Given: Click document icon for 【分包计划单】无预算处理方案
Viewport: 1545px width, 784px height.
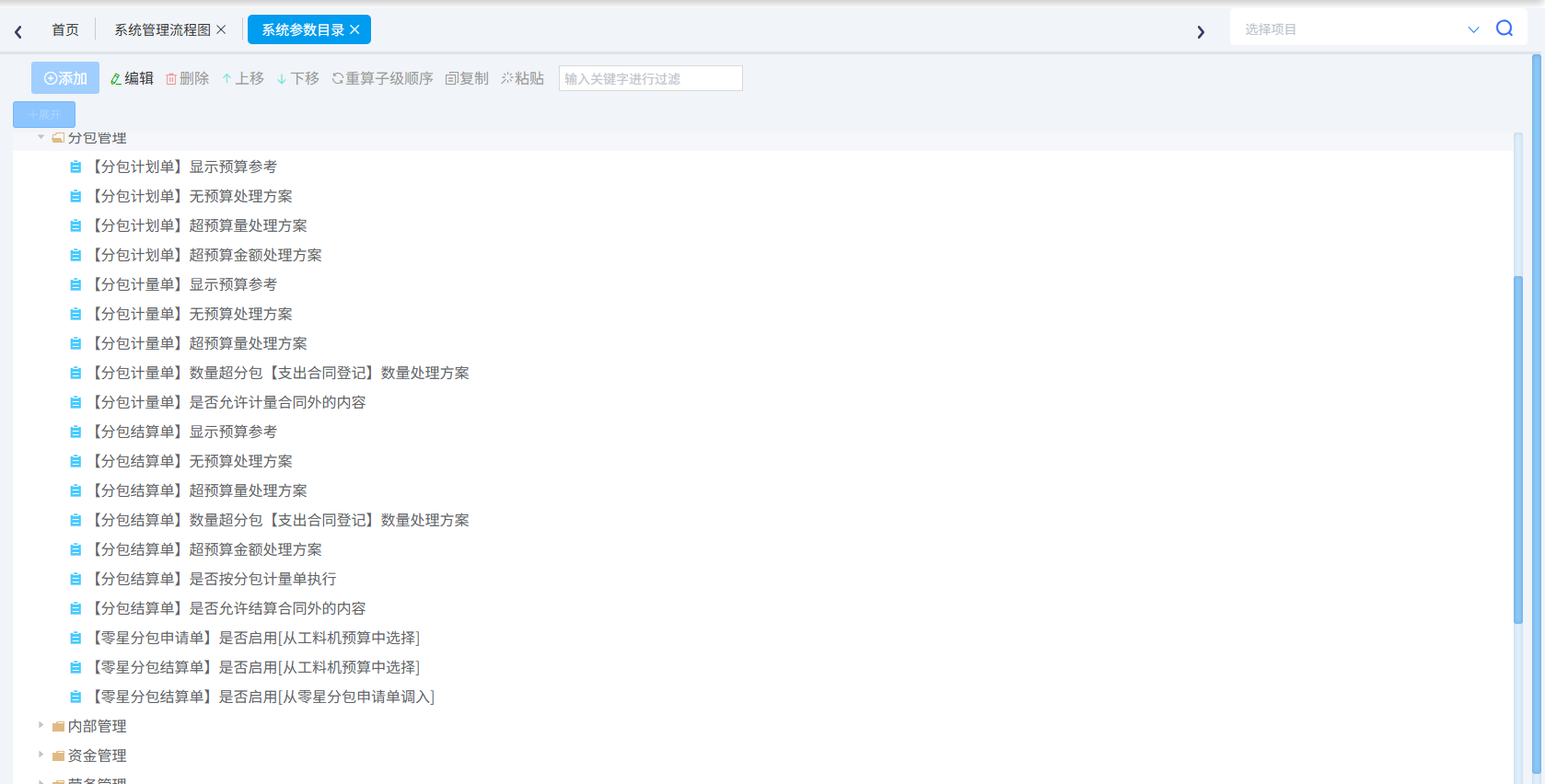Looking at the screenshot, I should tap(76, 196).
